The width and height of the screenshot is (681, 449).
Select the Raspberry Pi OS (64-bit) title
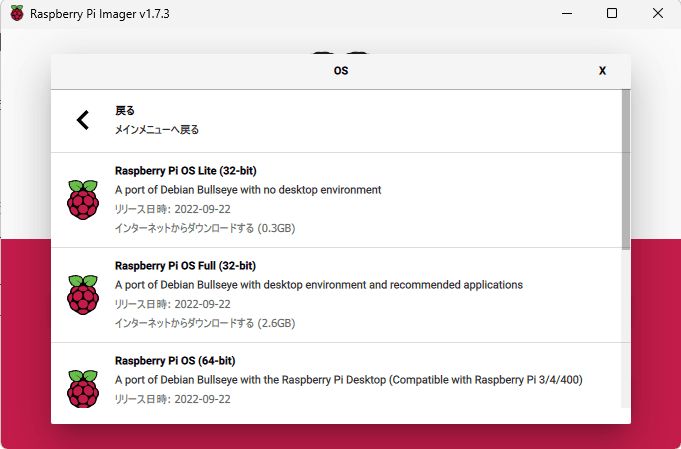(x=175, y=361)
